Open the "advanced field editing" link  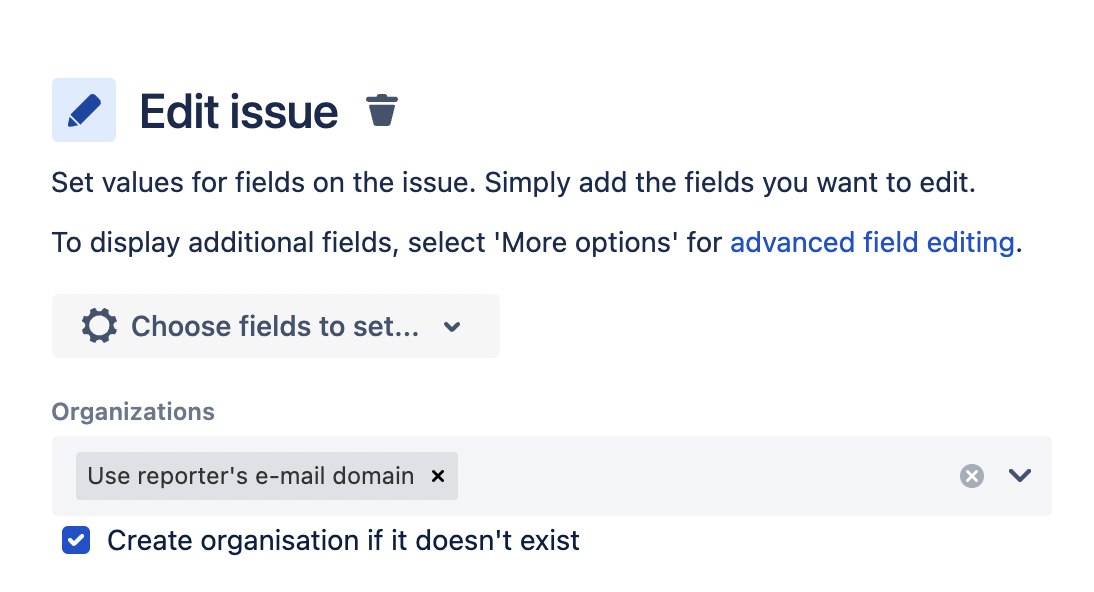pos(872,242)
